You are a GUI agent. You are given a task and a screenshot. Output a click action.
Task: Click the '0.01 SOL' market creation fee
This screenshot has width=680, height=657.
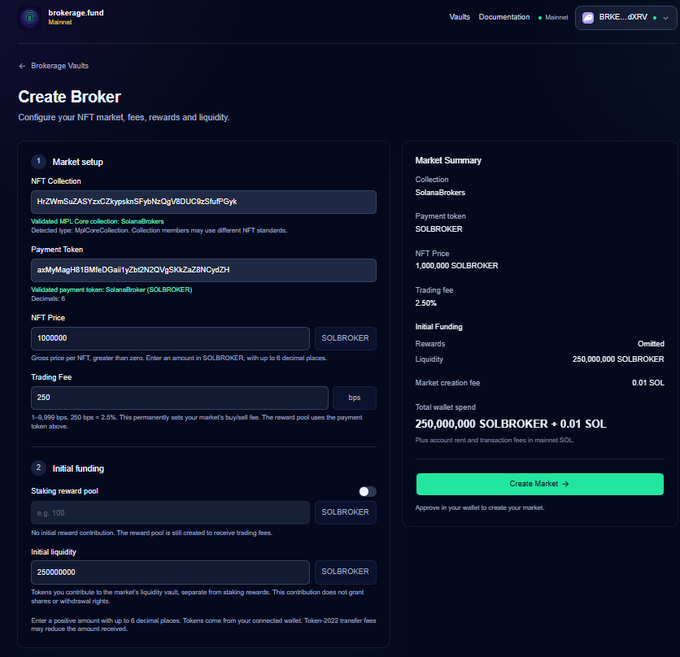pyautogui.click(x=648, y=383)
